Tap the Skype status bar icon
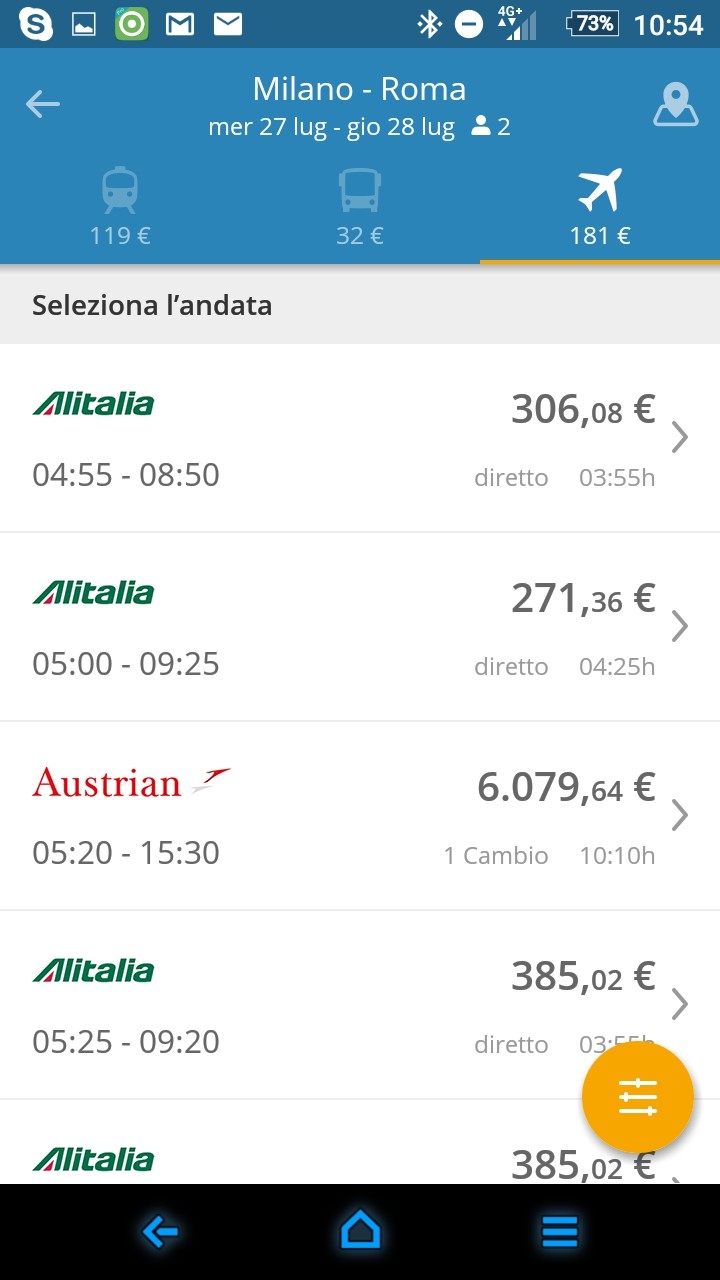The image size is (720, 1280). coord(36,23)
